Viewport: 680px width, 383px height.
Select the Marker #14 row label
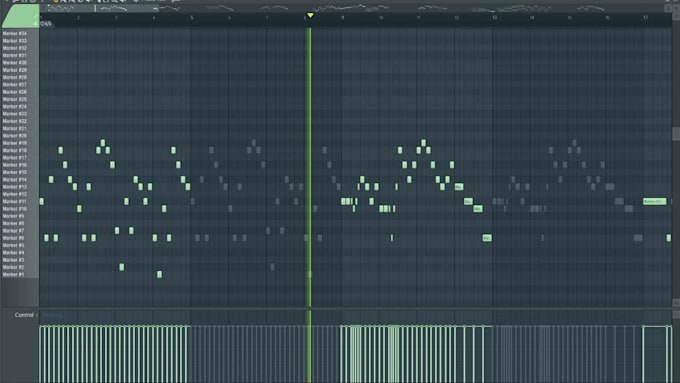[15, 180]
